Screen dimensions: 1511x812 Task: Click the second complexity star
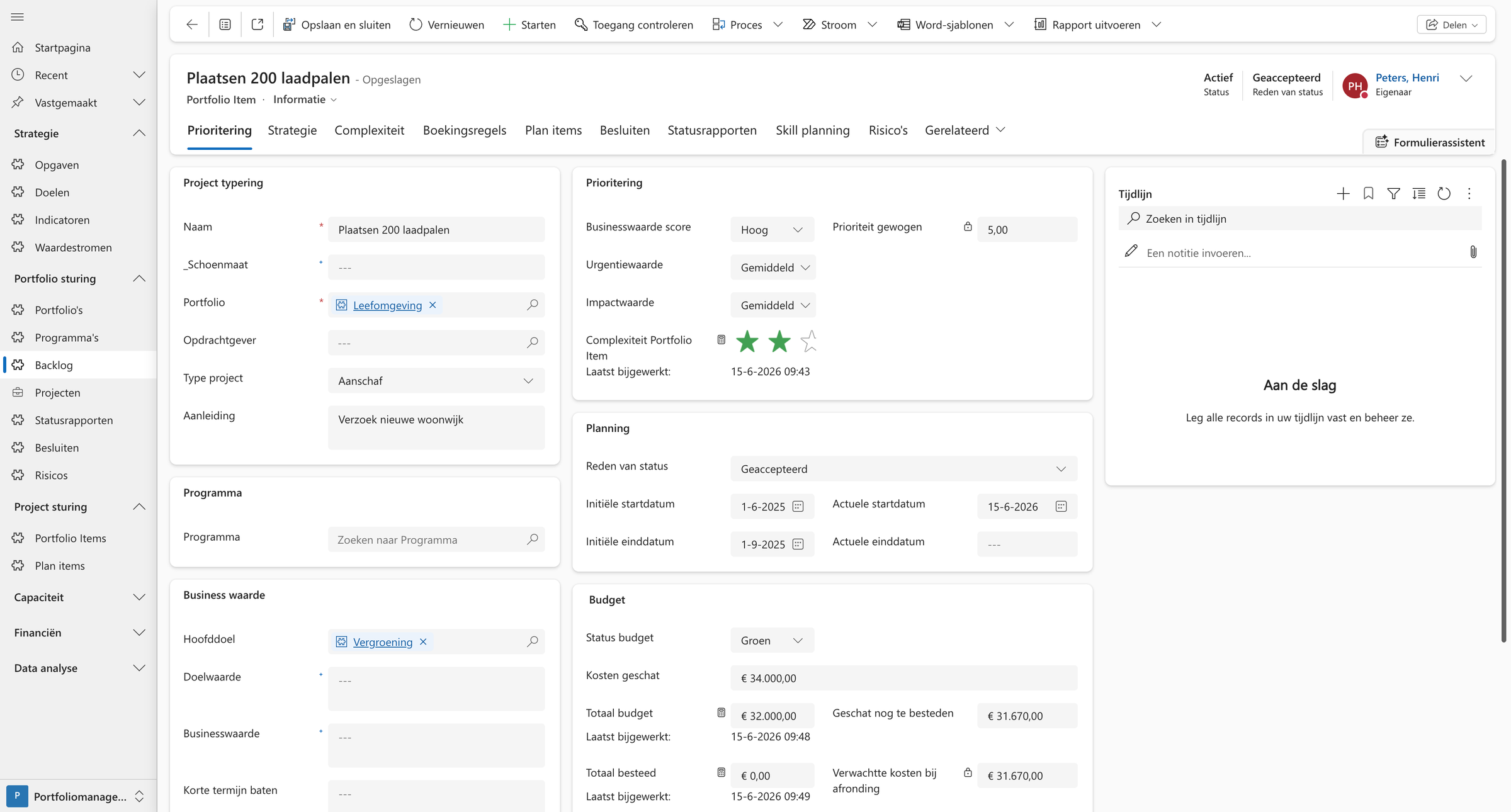point(779,341)
